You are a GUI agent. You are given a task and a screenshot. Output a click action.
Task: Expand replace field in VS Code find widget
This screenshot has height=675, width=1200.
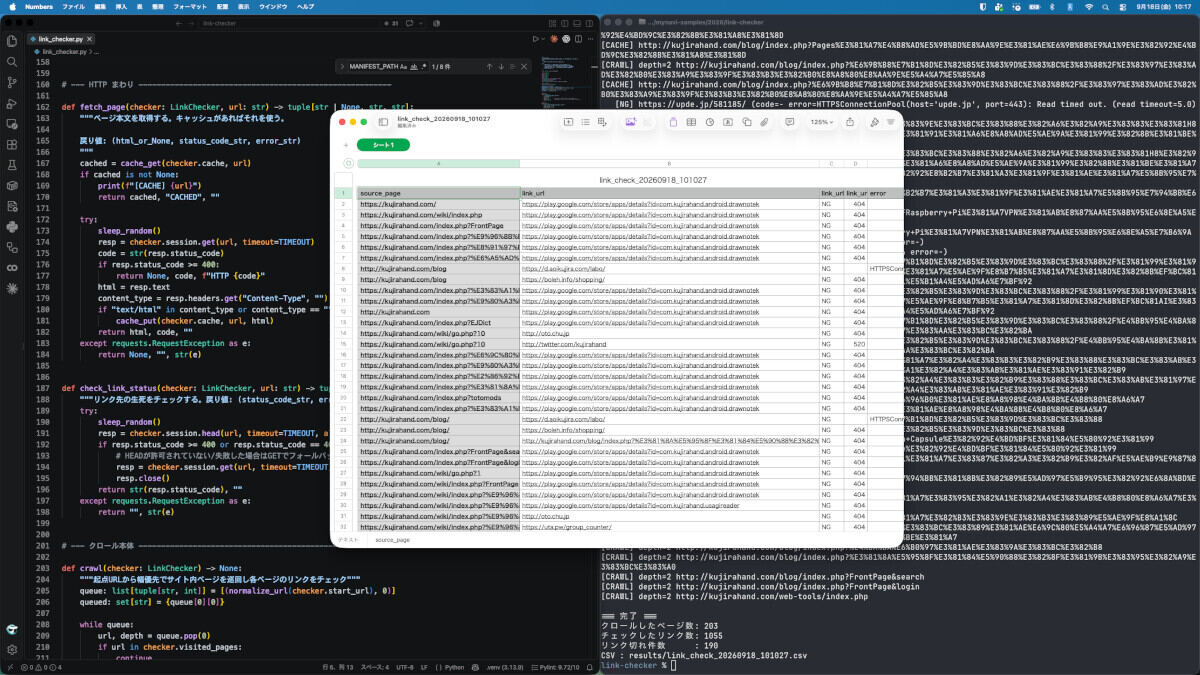coord(342,66)
